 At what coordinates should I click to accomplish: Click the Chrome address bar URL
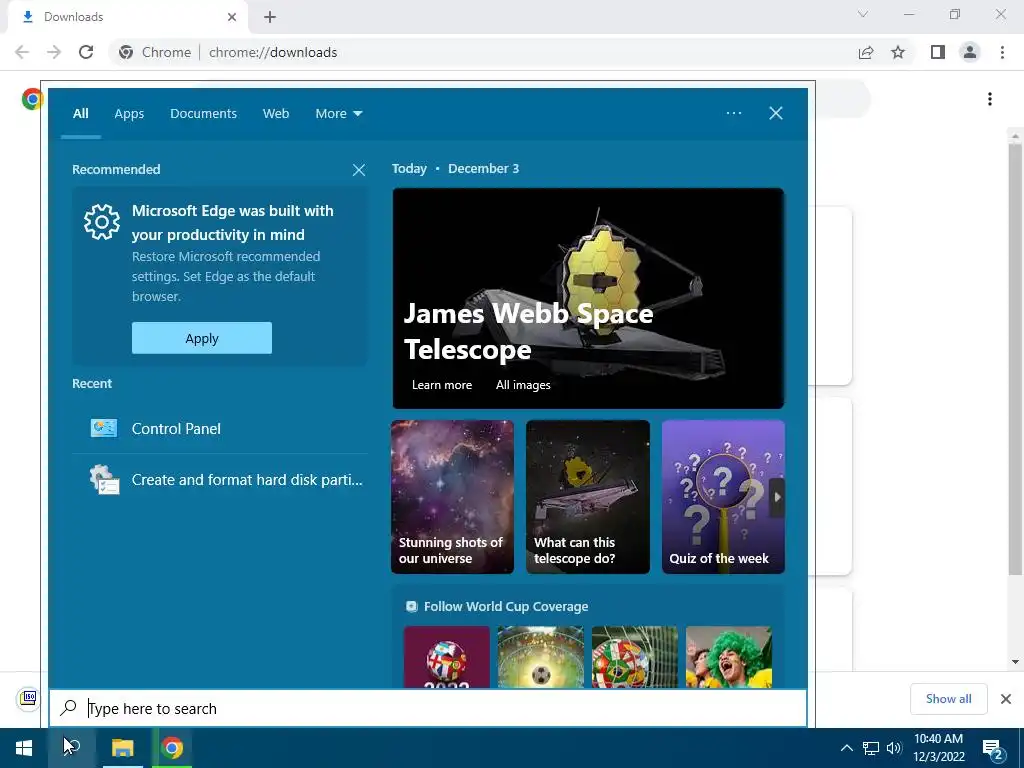coord(273,52)
